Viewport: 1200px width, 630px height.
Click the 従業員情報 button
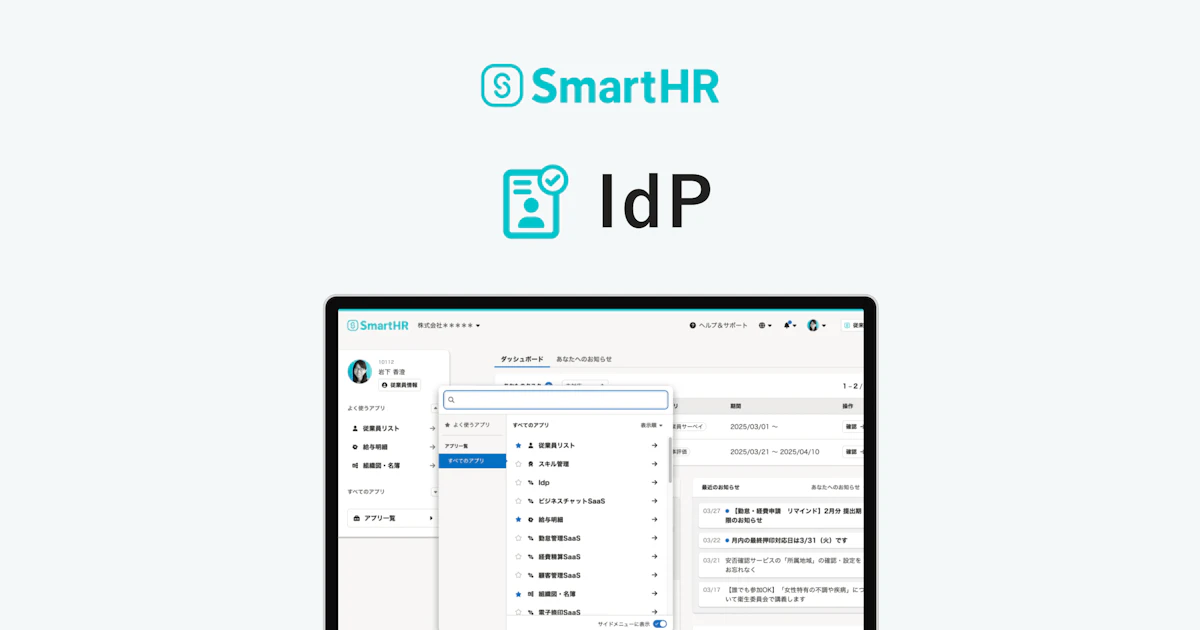click(x=399, y=384)
